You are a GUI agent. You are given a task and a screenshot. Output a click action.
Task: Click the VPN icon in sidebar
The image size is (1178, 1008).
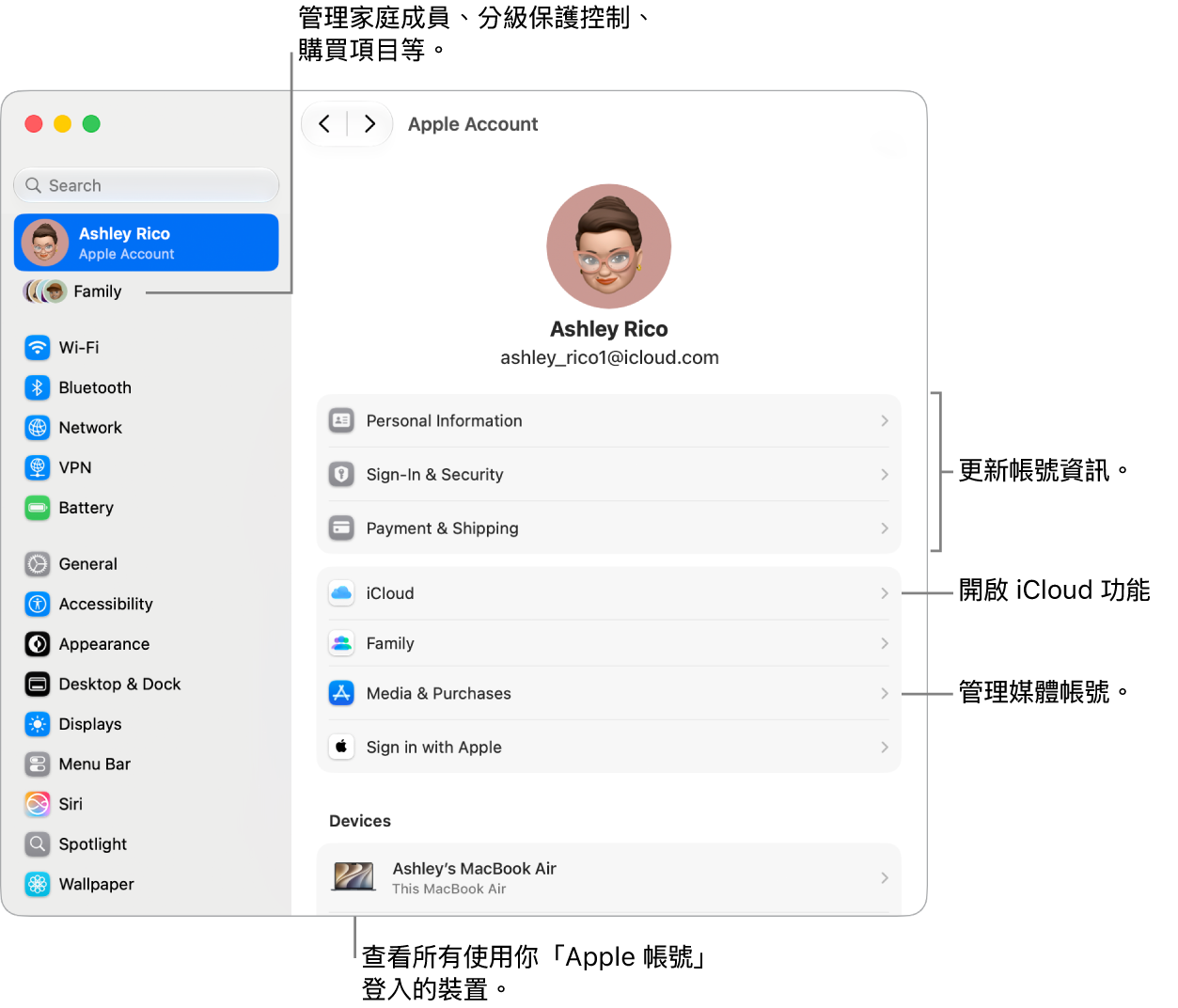click(x=38, y=467)
